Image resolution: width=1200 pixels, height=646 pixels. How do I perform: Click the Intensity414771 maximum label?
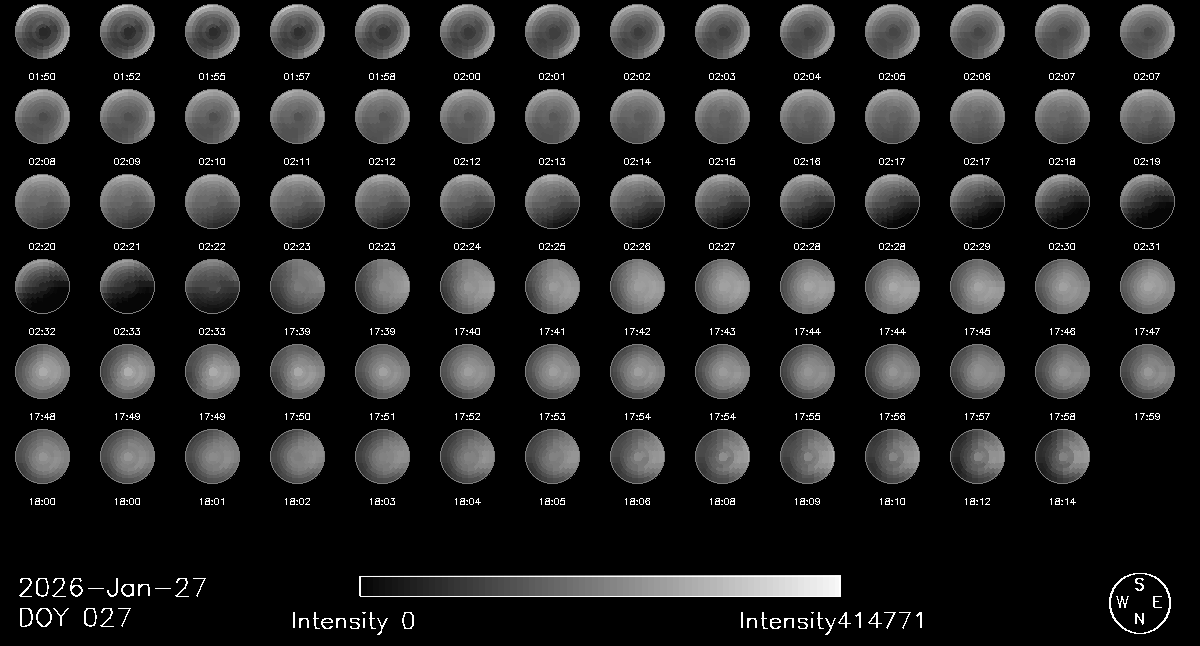(832, 621)
